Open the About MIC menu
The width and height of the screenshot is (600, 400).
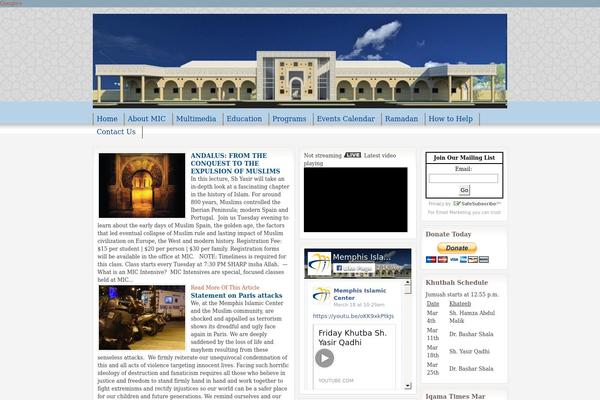[x=147, y=119]
